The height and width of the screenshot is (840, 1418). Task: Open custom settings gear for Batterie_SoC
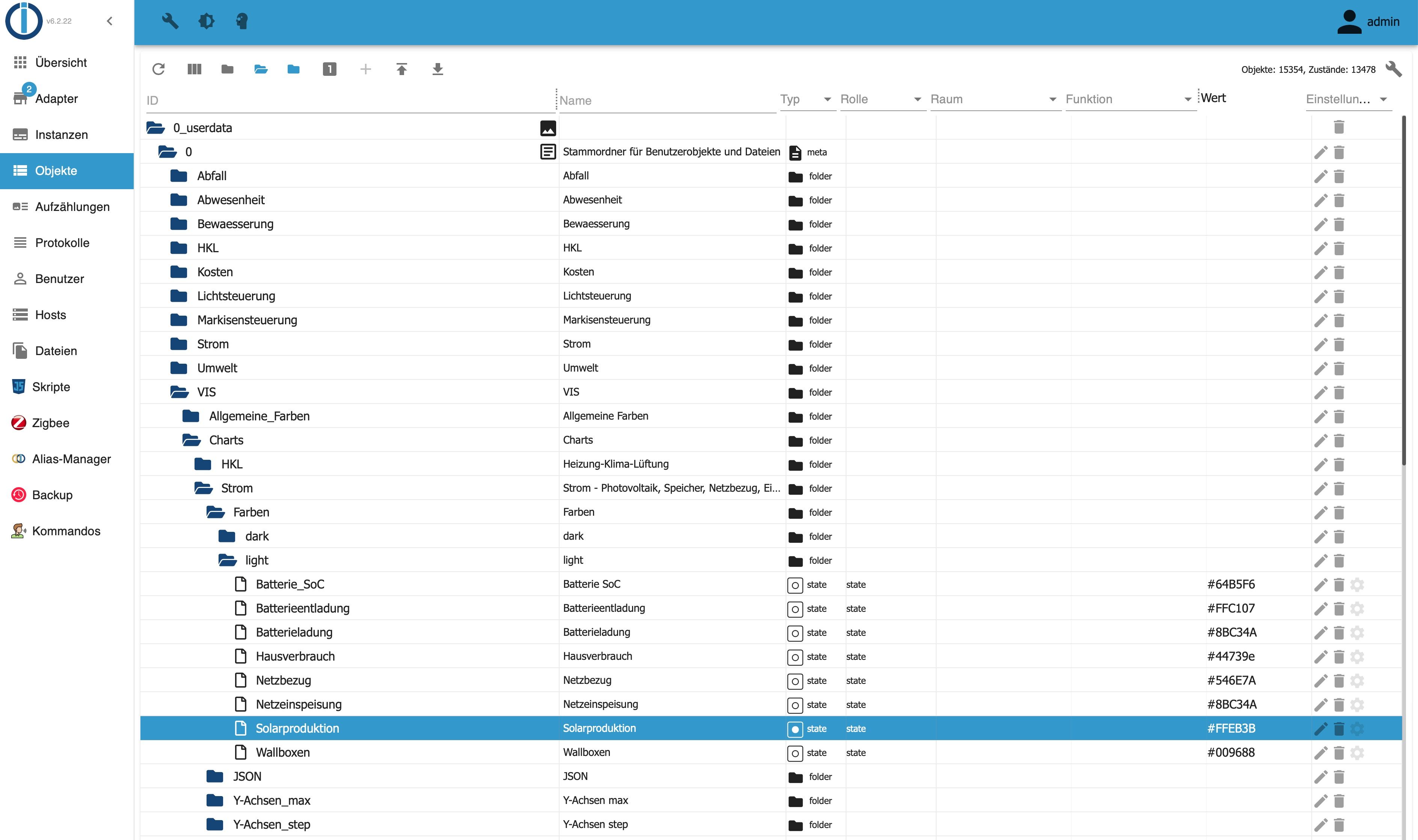[x=1358, y=585]
